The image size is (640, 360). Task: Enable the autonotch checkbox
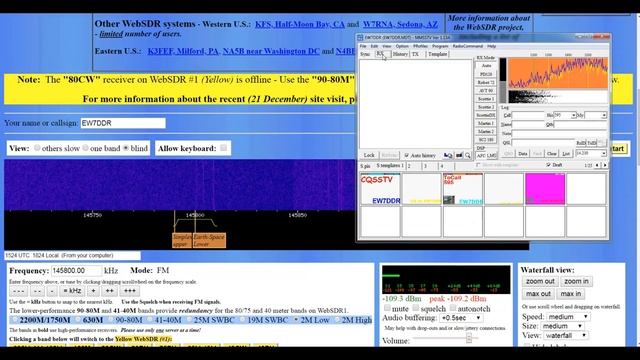pos(453,308)
